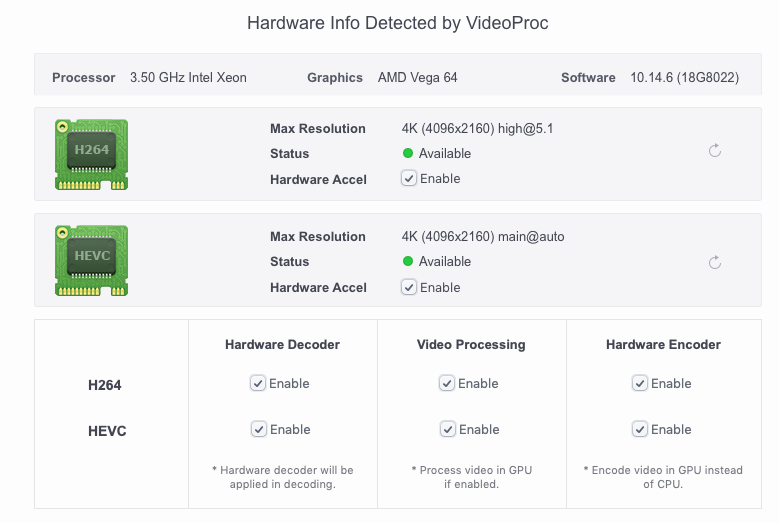Click the Hardware Decoder column header
The width and height of the screenshot is (779, 523).
pyautogui.click(x=282, y=344)
